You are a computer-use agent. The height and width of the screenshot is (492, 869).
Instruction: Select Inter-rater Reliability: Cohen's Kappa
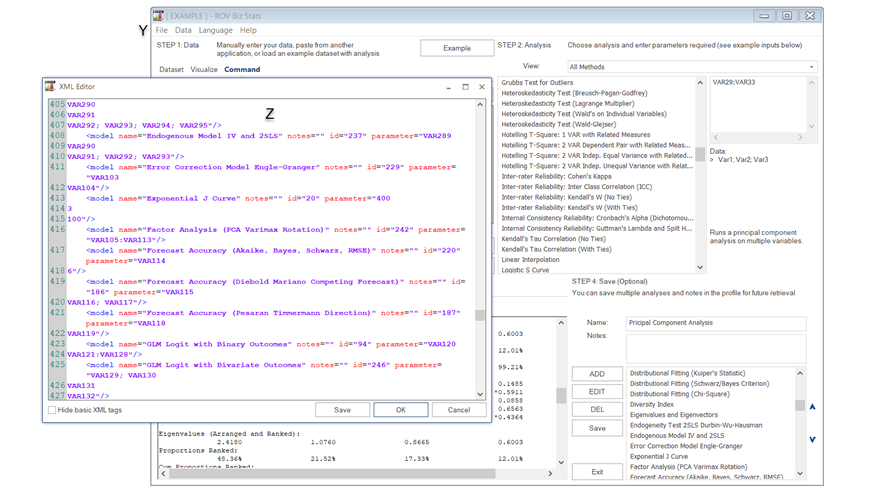point(556,176)
